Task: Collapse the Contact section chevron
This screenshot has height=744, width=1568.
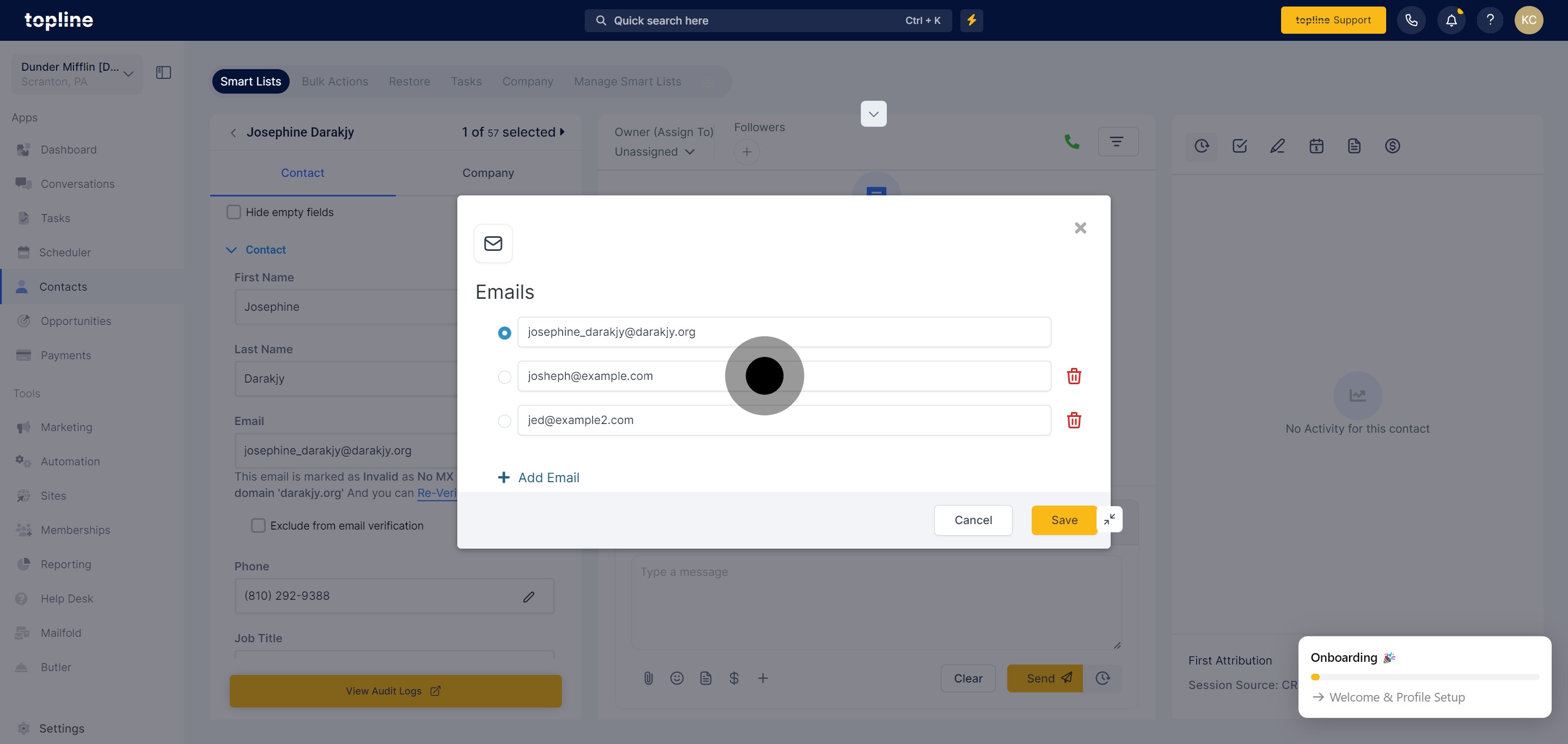Action: (231, 250)
